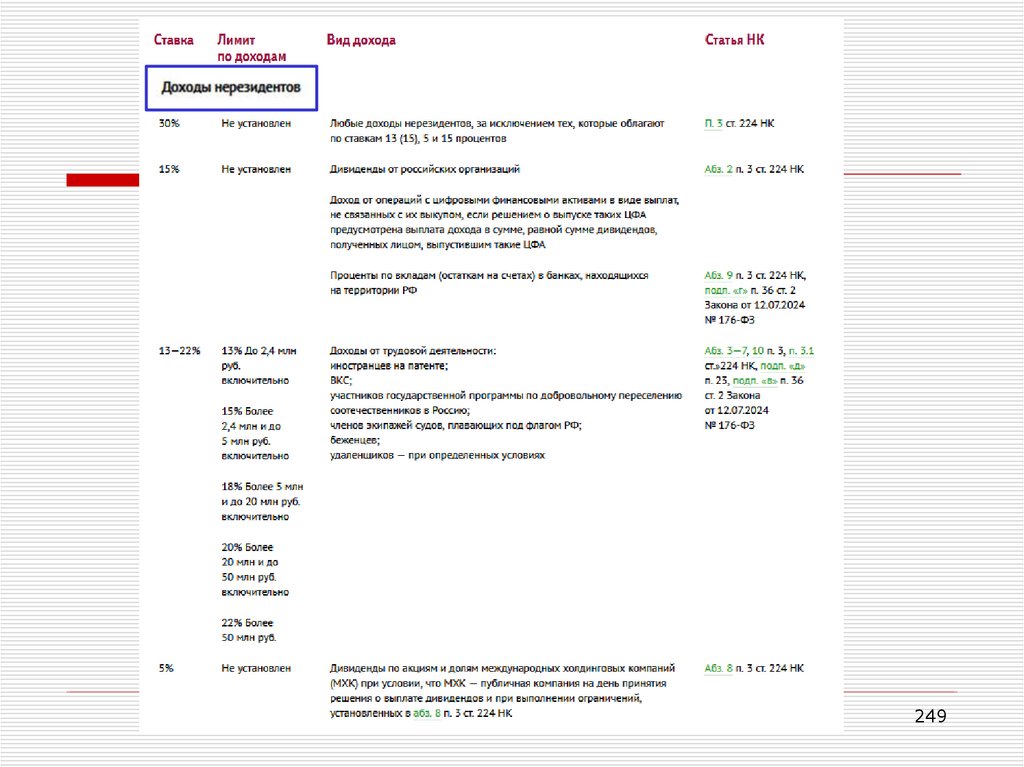Select the "Доходы нерезидентов" section heading
This screenshot has height=767, width=1024.
pyautogui.click(x=231, y=88)
